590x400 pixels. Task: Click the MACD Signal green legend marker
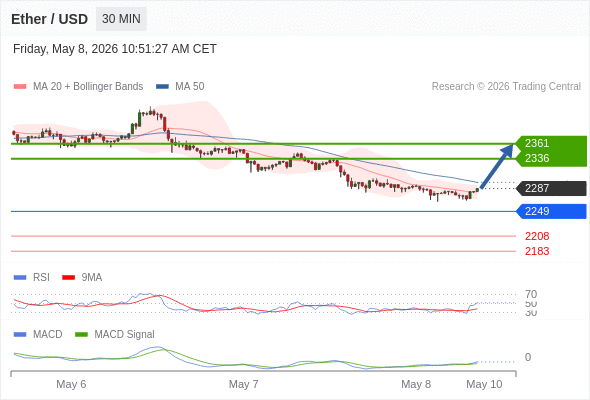81,335
